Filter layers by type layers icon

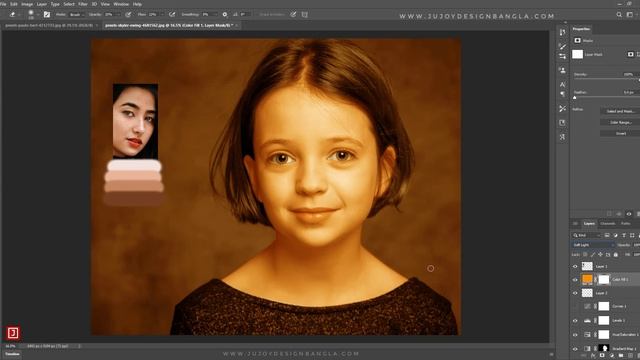tap(624, 236)
